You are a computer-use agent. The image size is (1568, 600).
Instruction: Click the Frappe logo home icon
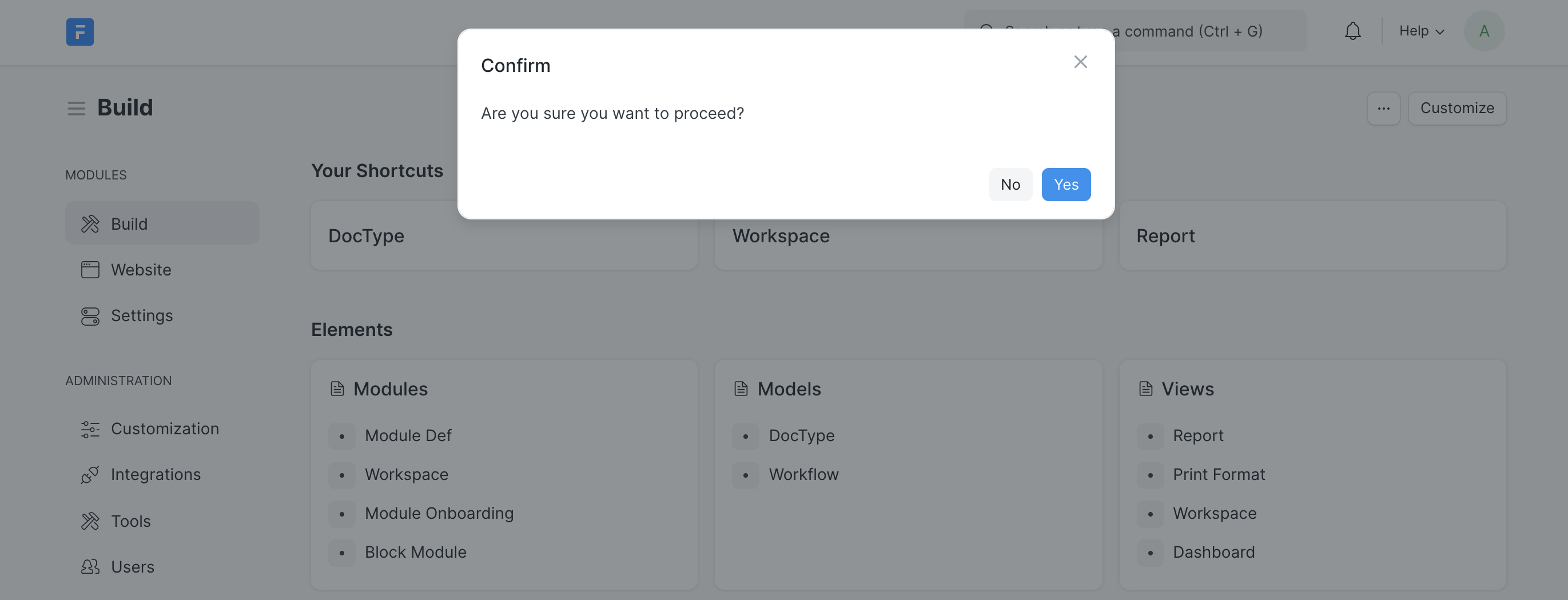[79, 31]
